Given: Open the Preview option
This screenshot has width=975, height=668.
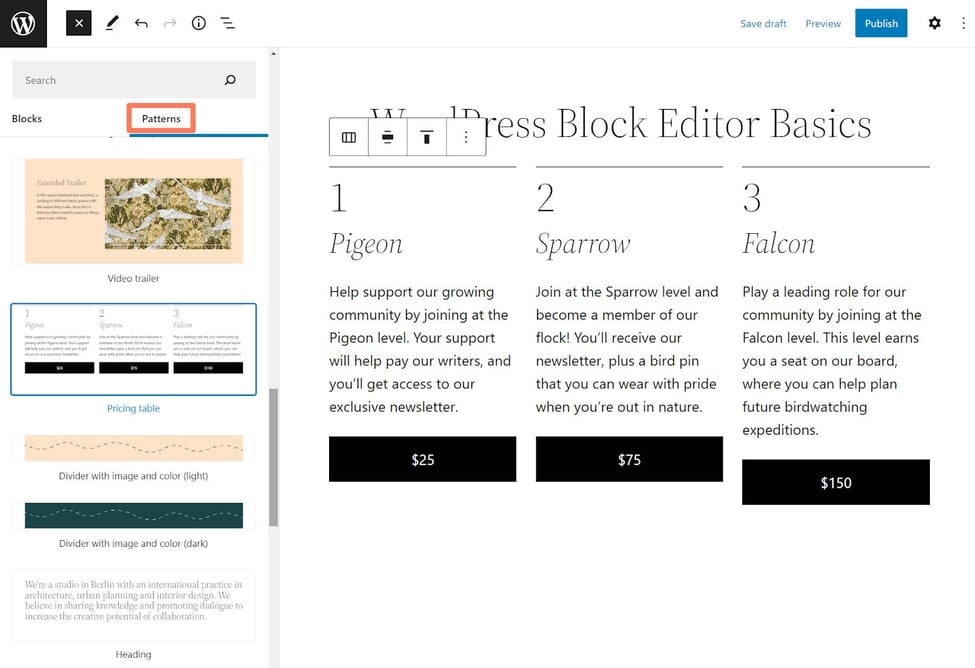Looking at the screenshot, I should 823,23.
